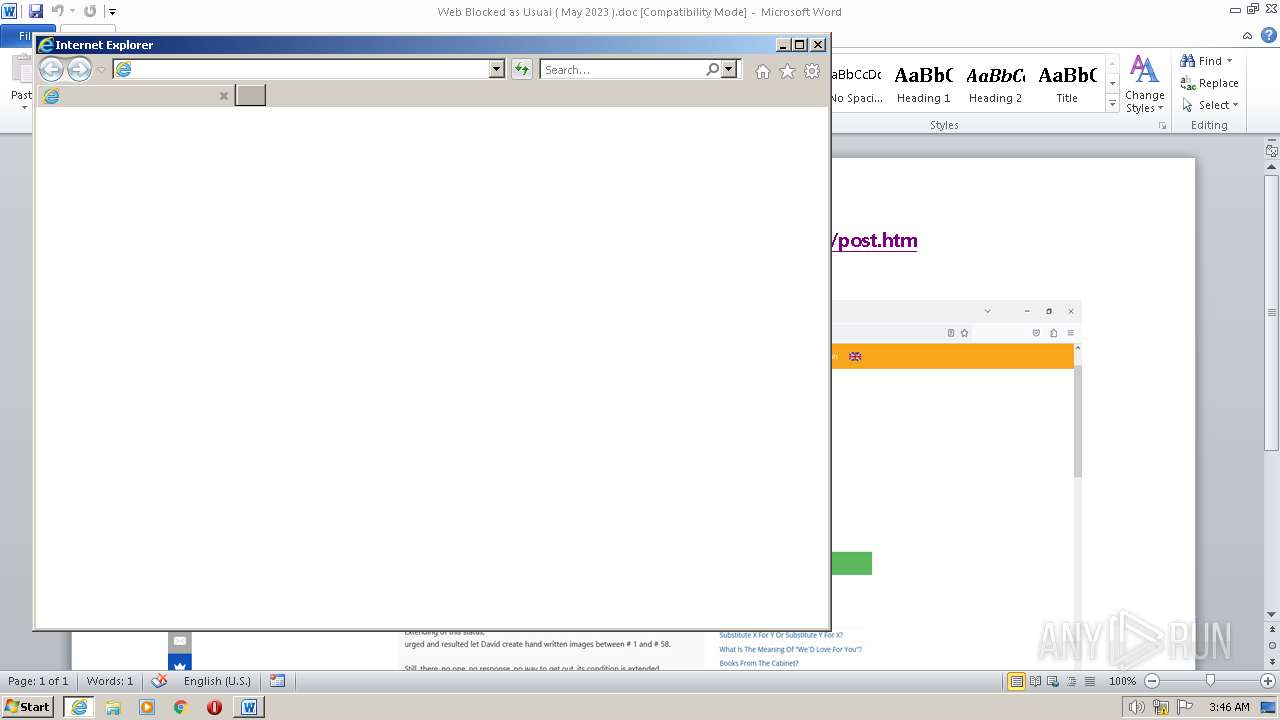Open the Select dropdown in Editing
The image size is (1280, 720).
click(1209, 105)
